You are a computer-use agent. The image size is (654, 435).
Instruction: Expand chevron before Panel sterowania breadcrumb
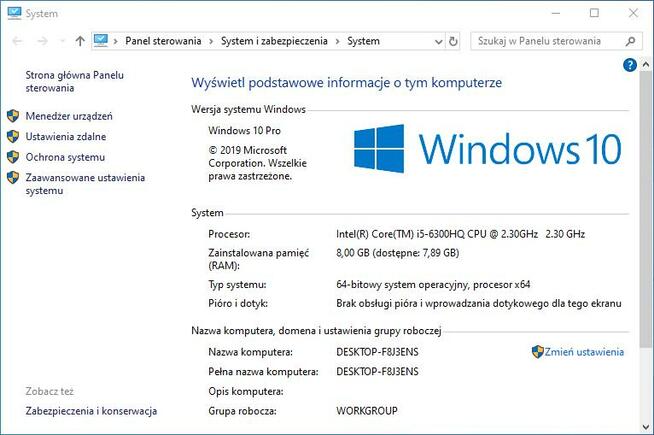click(x=116, y=41)
